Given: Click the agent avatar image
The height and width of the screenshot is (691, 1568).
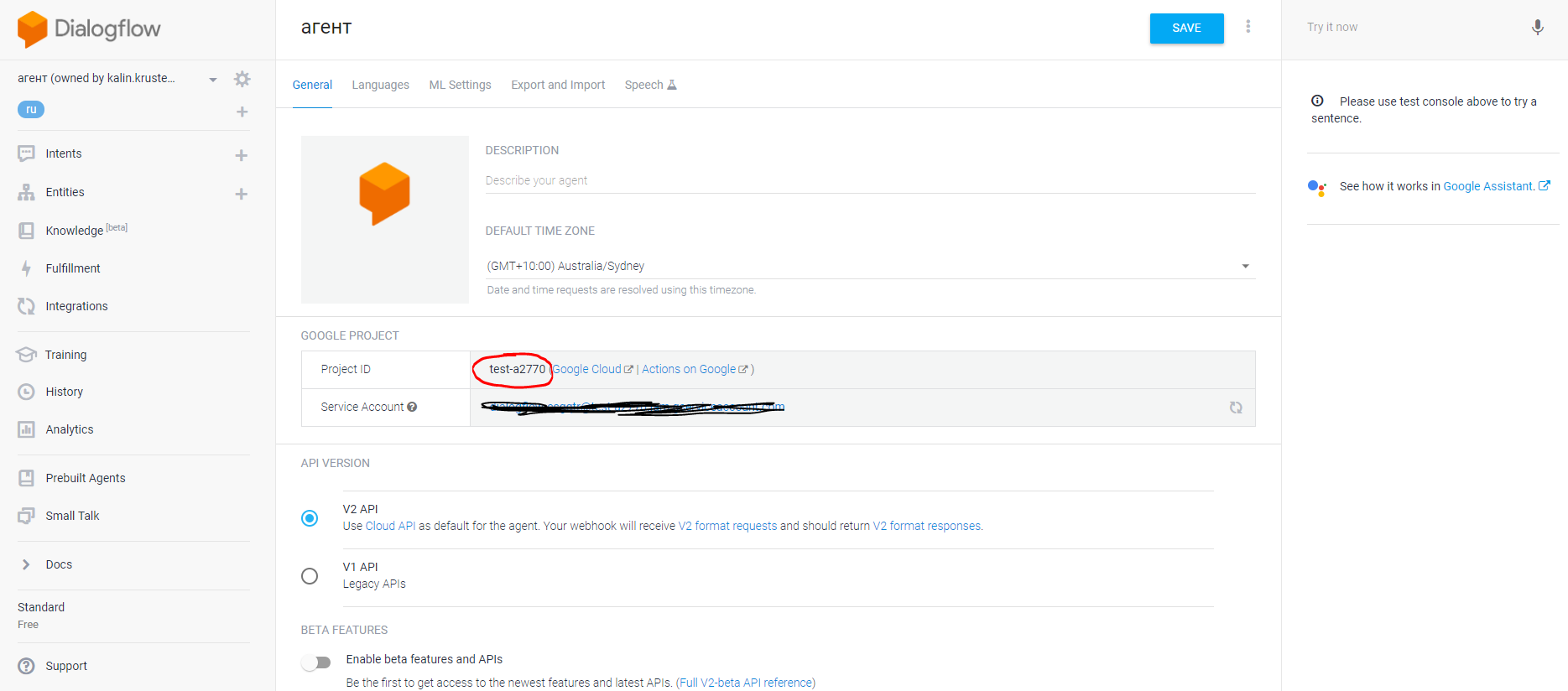Looking at the screenshot, I should pyautogui.click(x=384, y=220).
